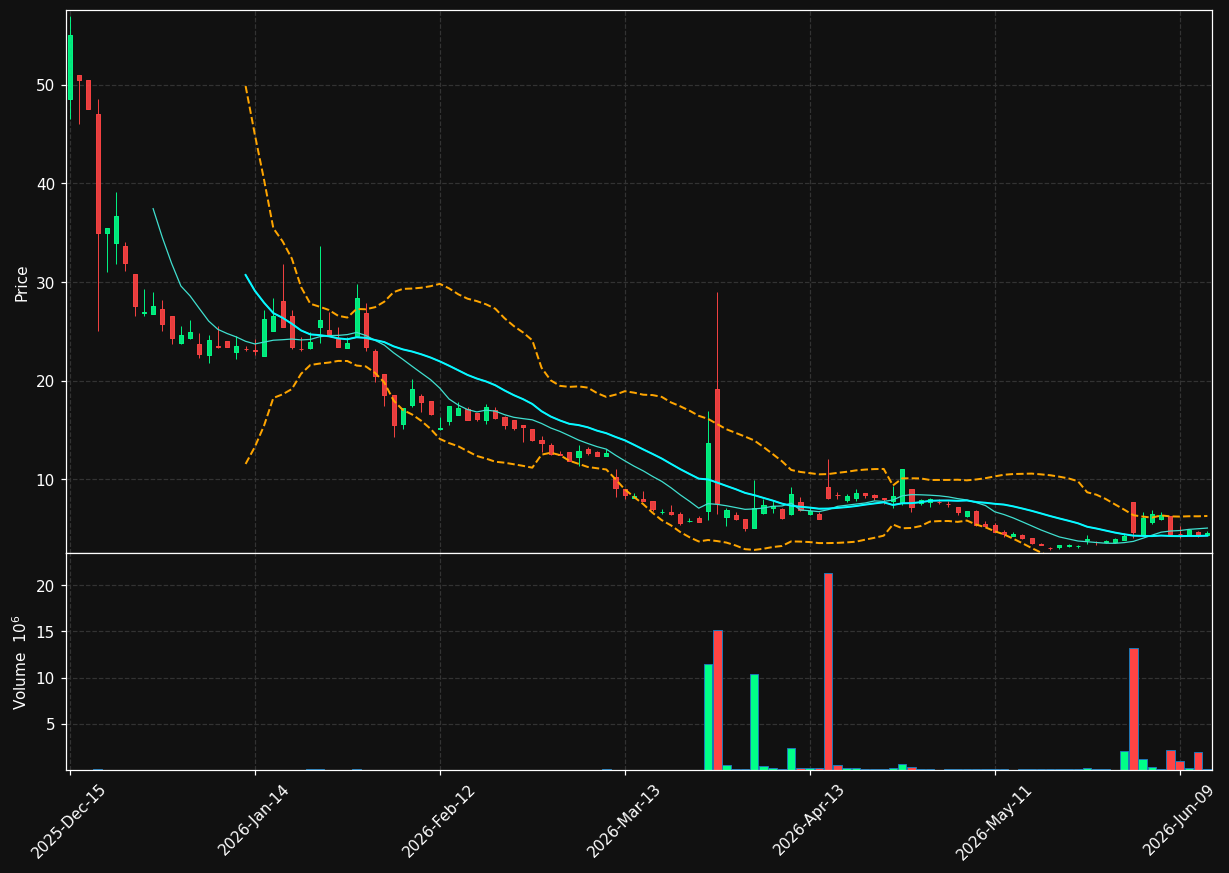Click the 2026-Mar-13 date label
The height and width of the screenshot is (873, 1229).
pos(623,822)
